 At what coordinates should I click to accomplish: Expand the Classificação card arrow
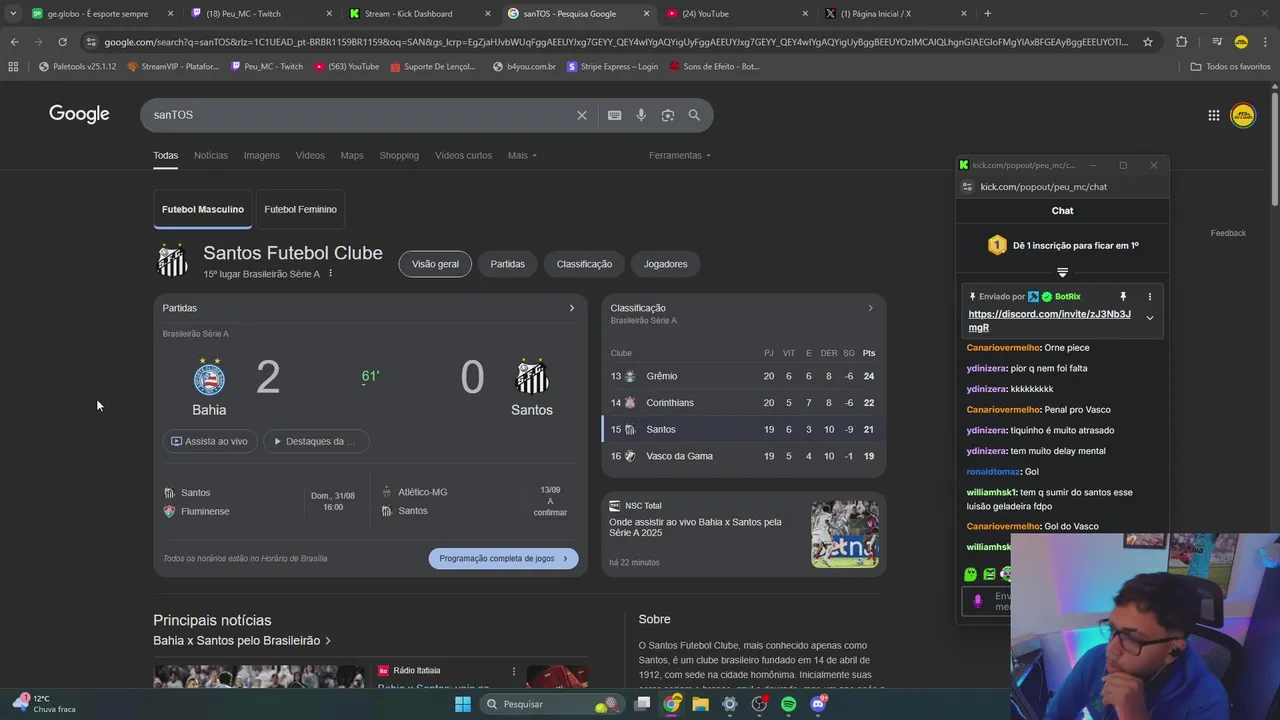tap(870, 308)
